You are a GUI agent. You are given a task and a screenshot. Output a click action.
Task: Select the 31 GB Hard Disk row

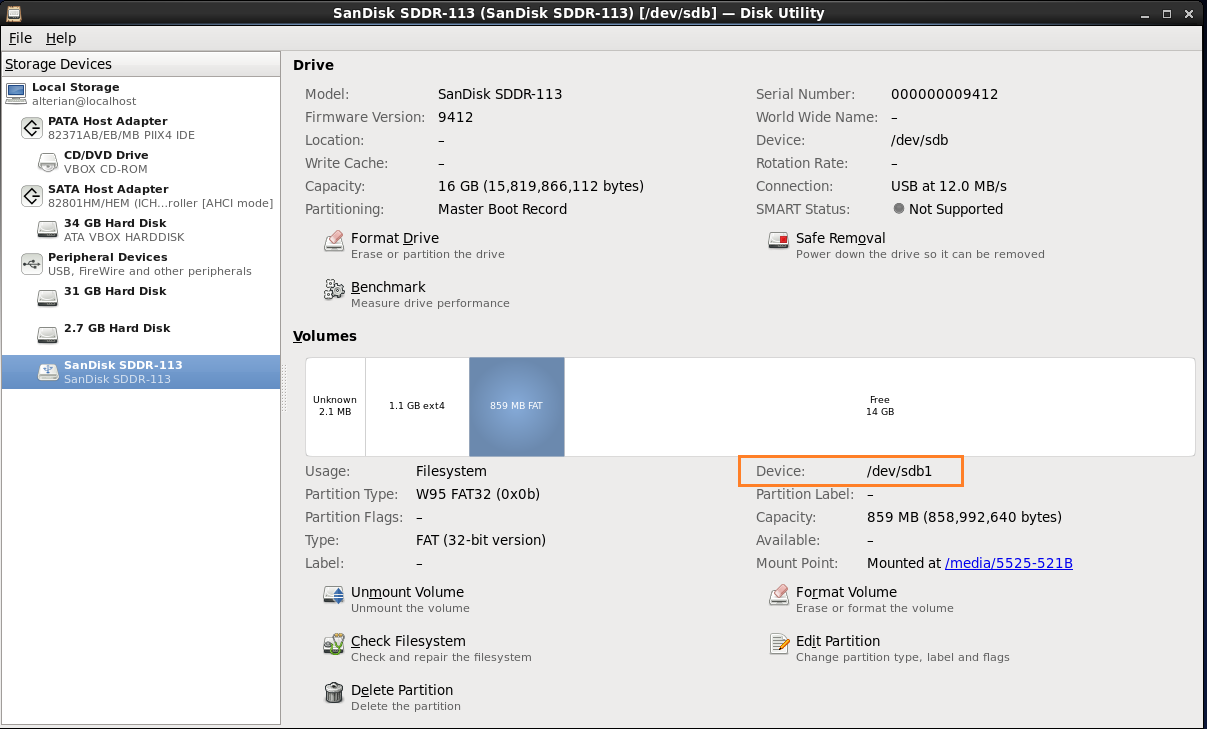tap(141, 298)
